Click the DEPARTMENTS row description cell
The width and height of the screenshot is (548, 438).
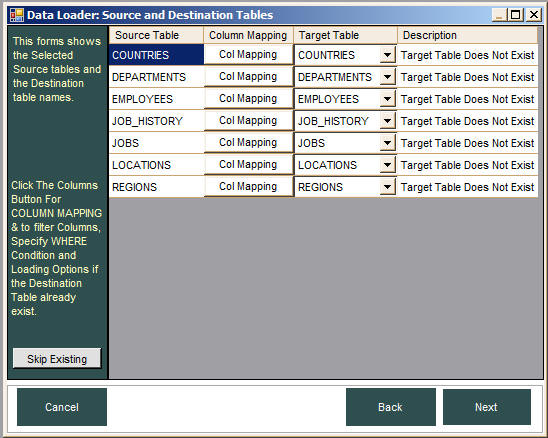468,77
